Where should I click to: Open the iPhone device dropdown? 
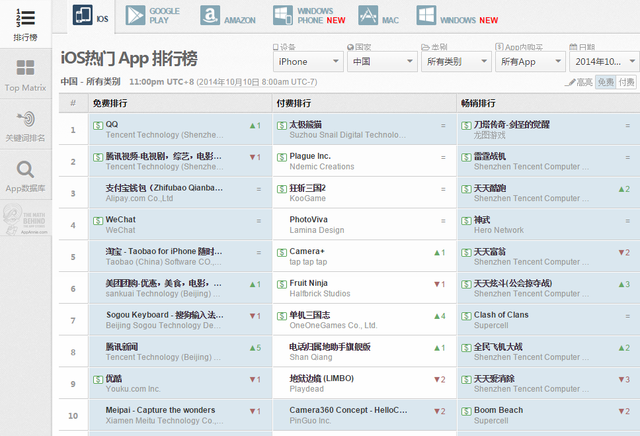point(308,62)
